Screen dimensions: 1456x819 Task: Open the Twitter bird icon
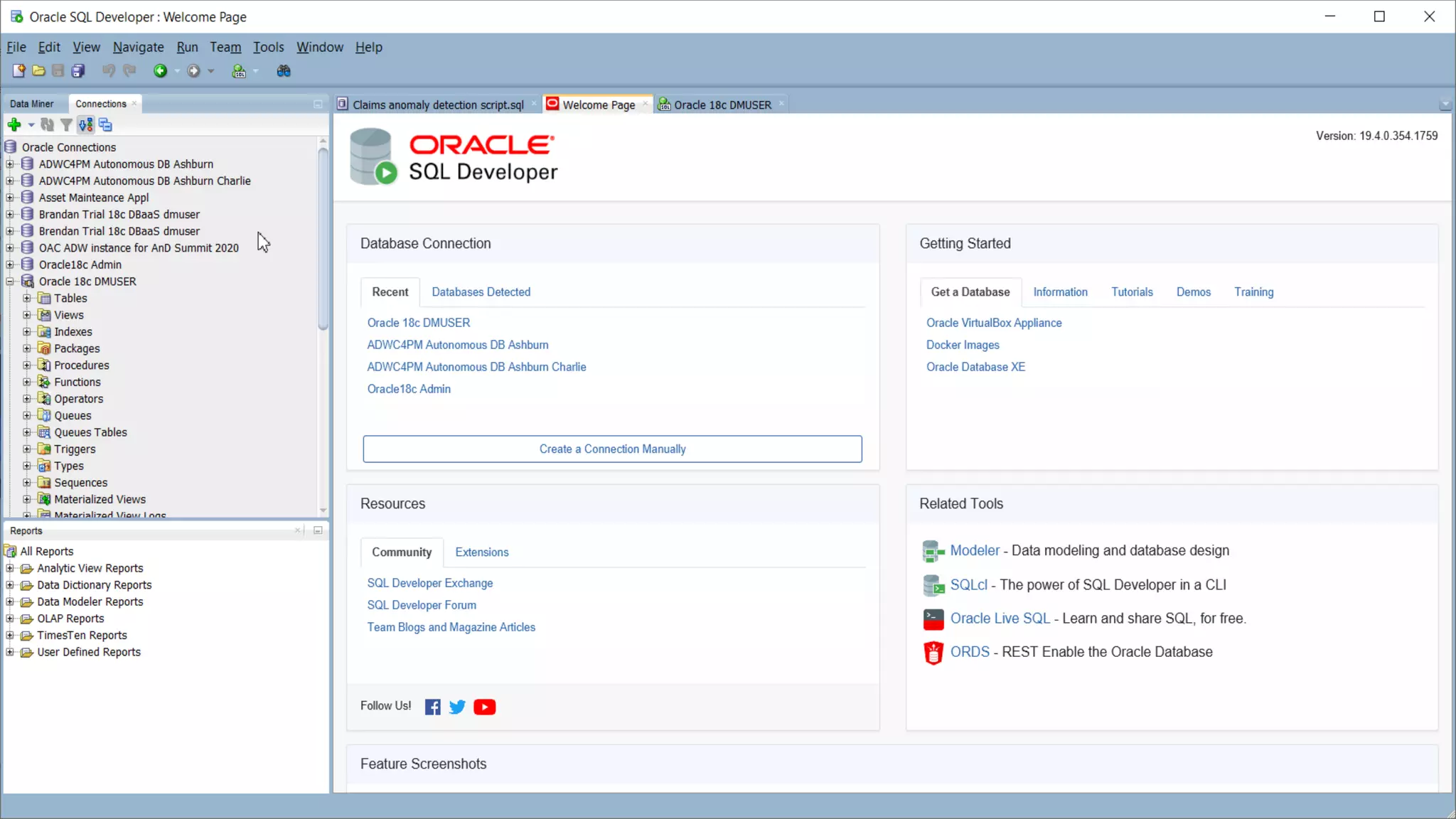click(x=457, y=707)
